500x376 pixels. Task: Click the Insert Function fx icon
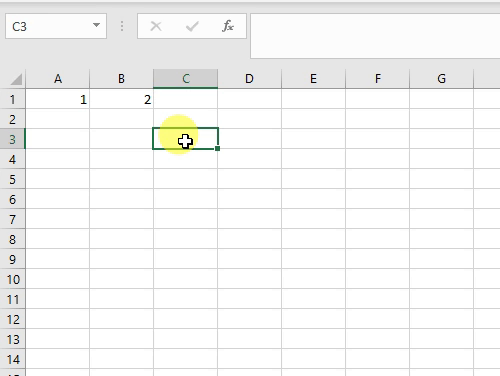pyautogui.click(x=228, y=26)
